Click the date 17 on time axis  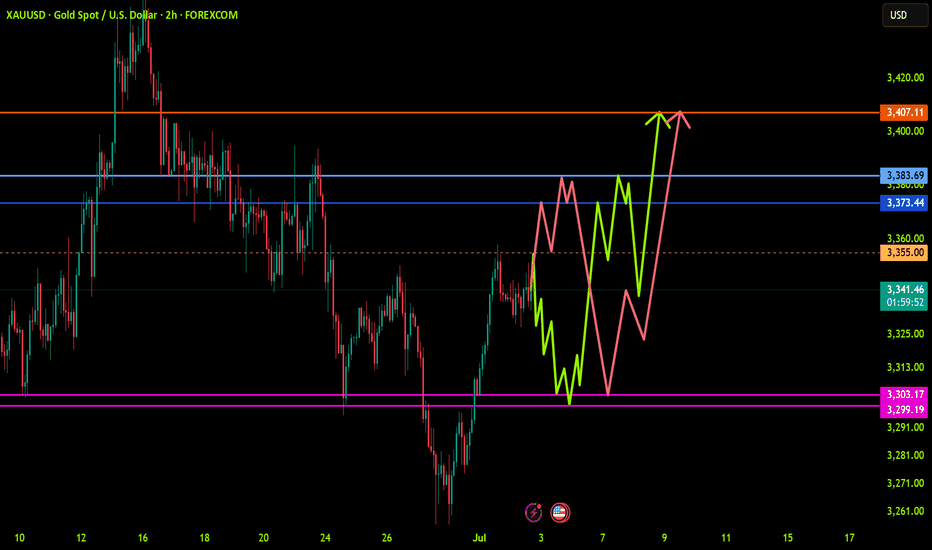(x=849, y=538)
